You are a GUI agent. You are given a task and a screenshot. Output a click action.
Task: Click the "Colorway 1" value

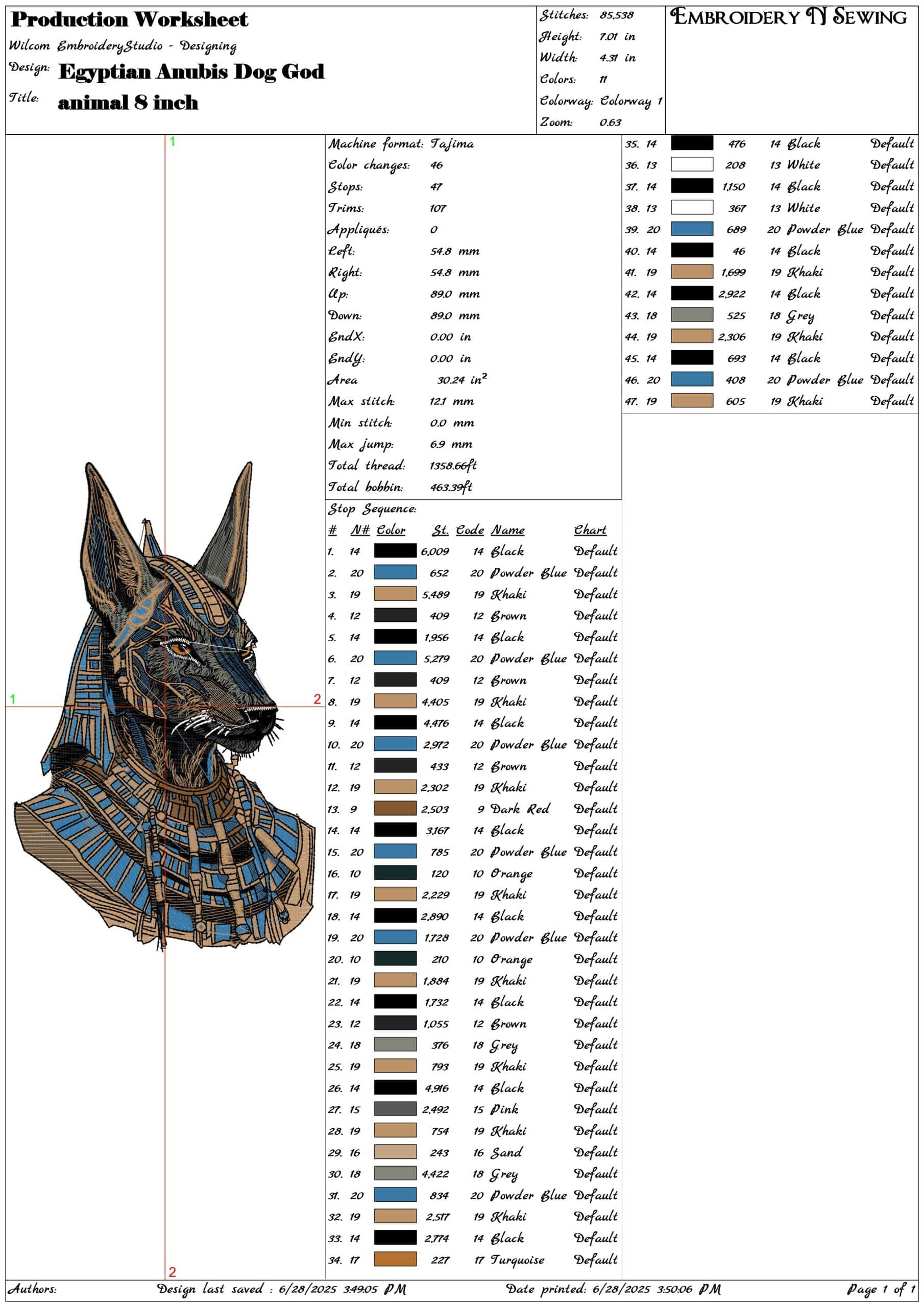(631, 101)
